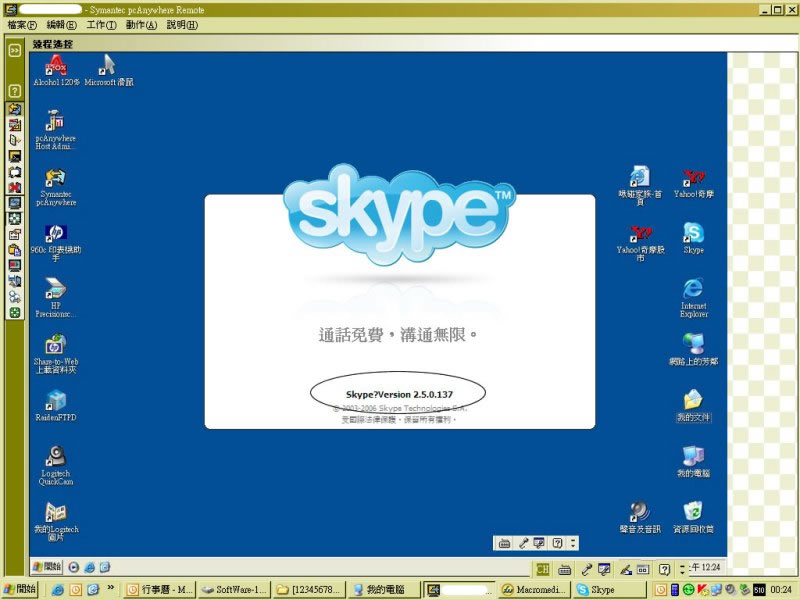Select the 我的Logitech圖片 desktop icon
The image size is (800, 600).
click(x=56, y=521)
